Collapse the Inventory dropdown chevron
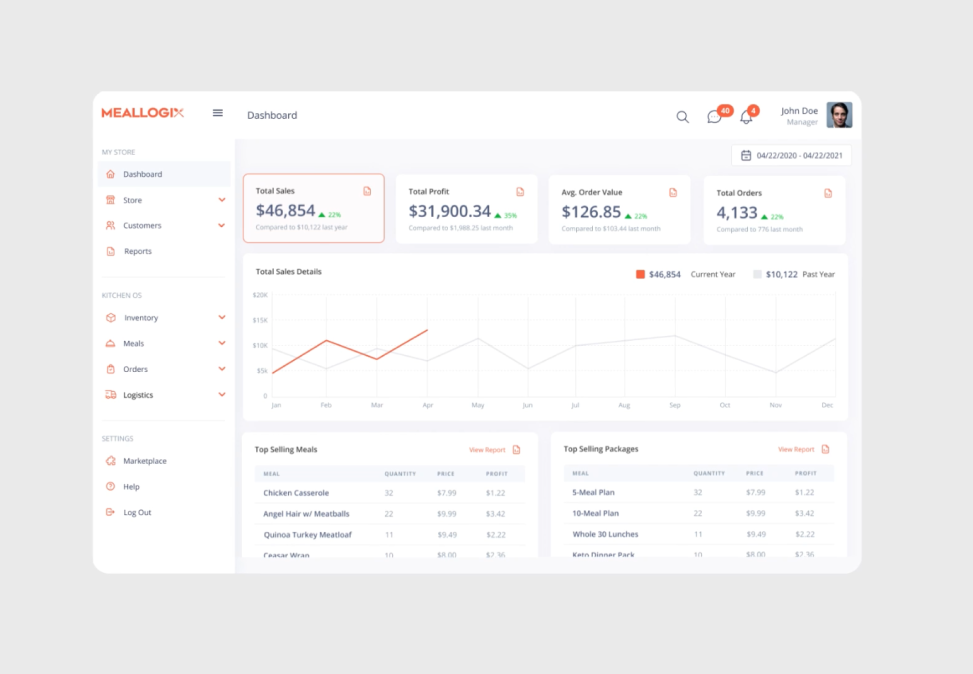Screen dimensions: 973x674 221,318
